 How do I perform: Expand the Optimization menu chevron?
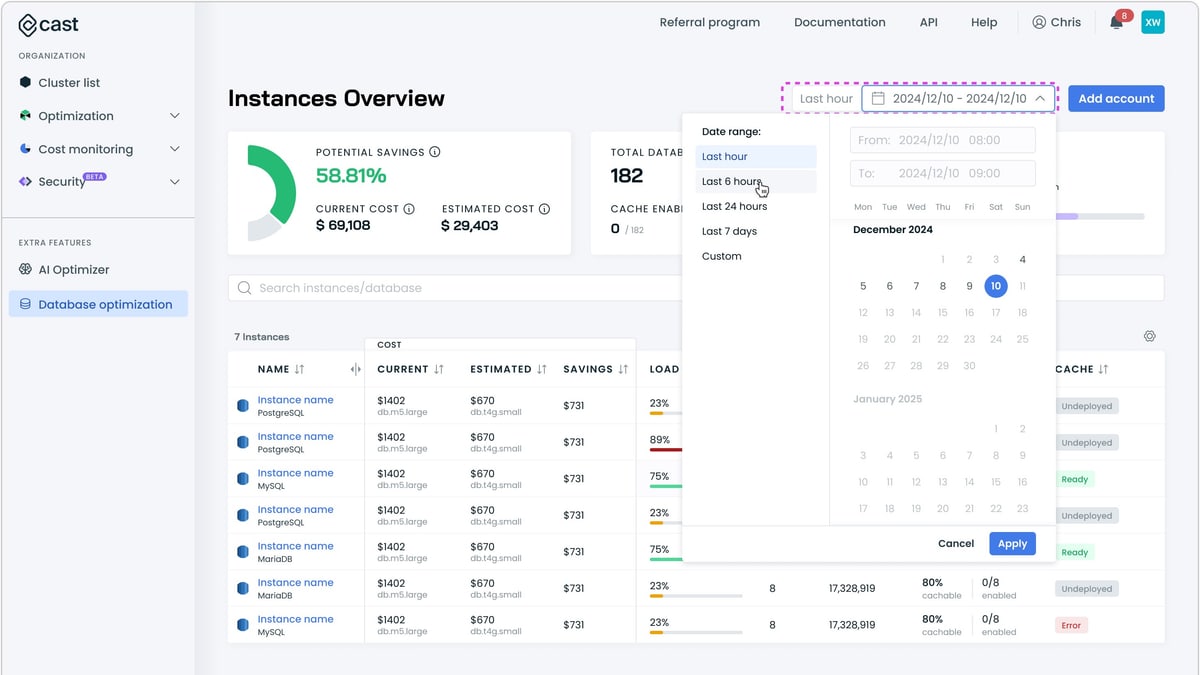coord(175,116)
